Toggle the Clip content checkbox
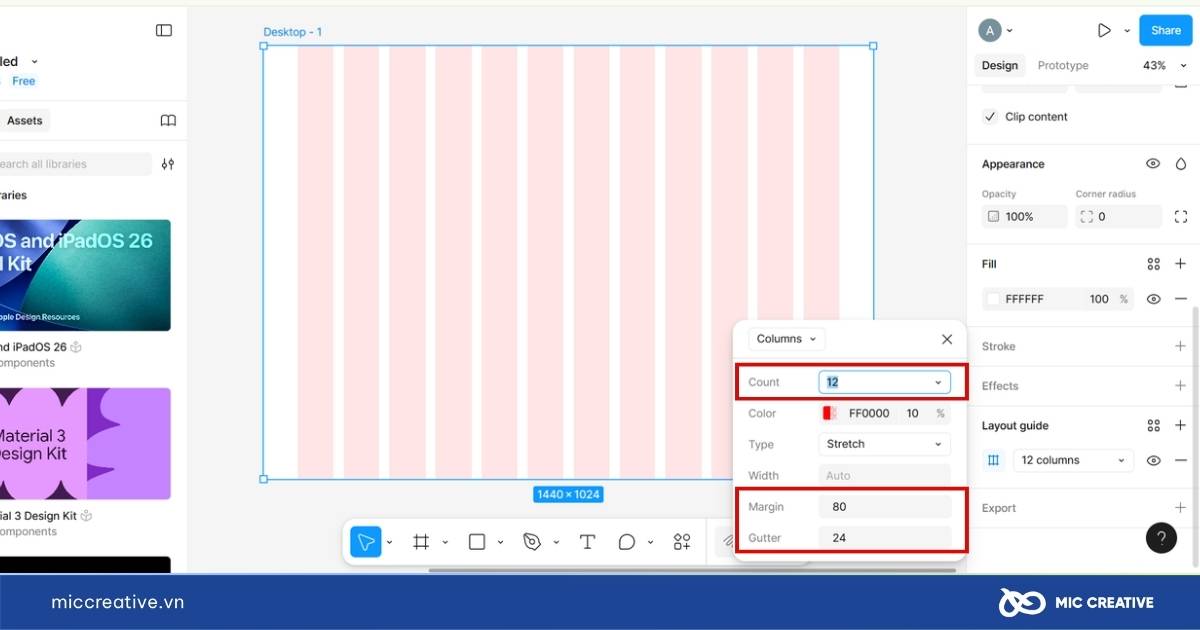 coord(991,117)
